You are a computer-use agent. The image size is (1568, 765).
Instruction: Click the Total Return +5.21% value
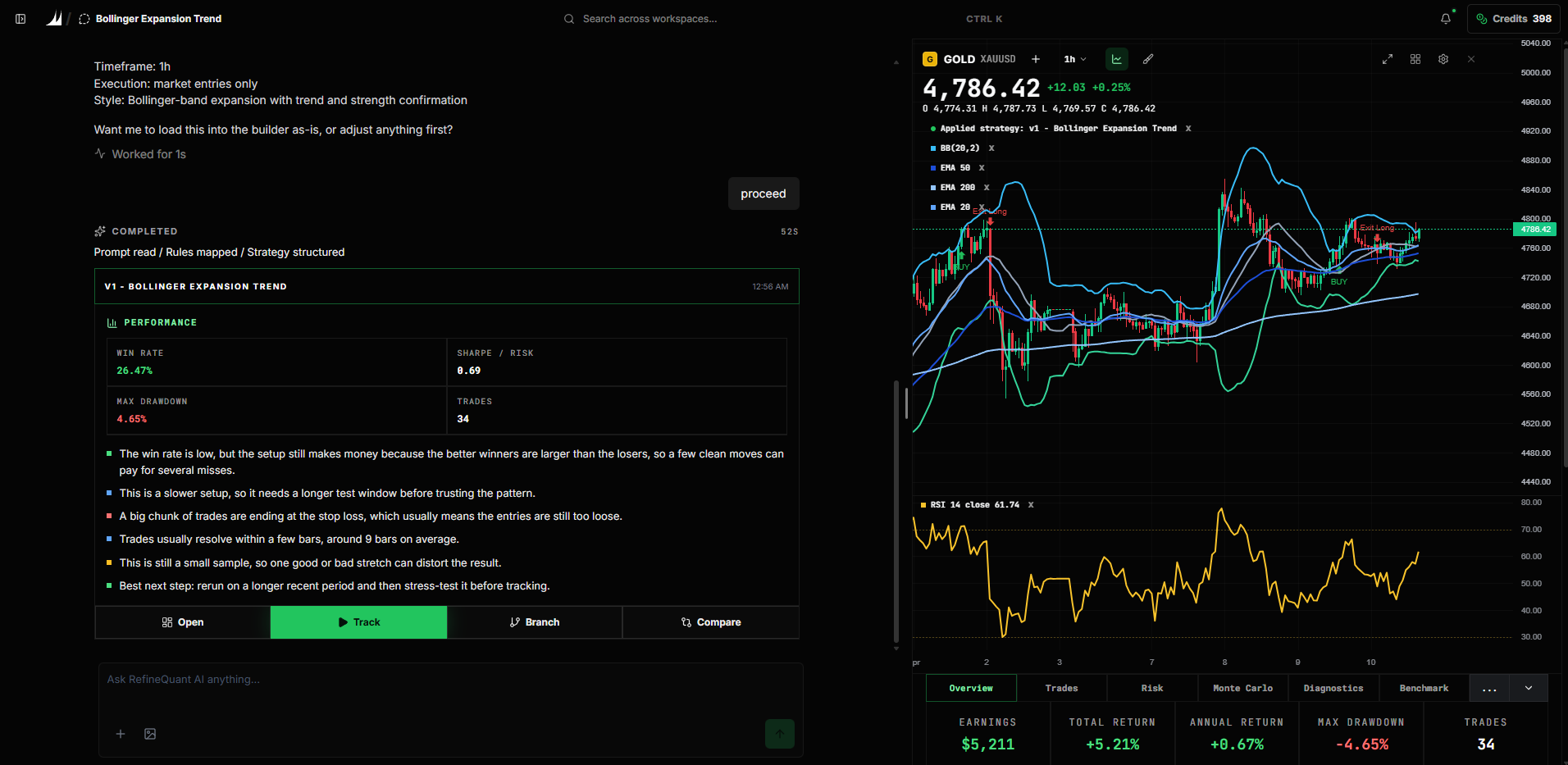(1113, 745)
